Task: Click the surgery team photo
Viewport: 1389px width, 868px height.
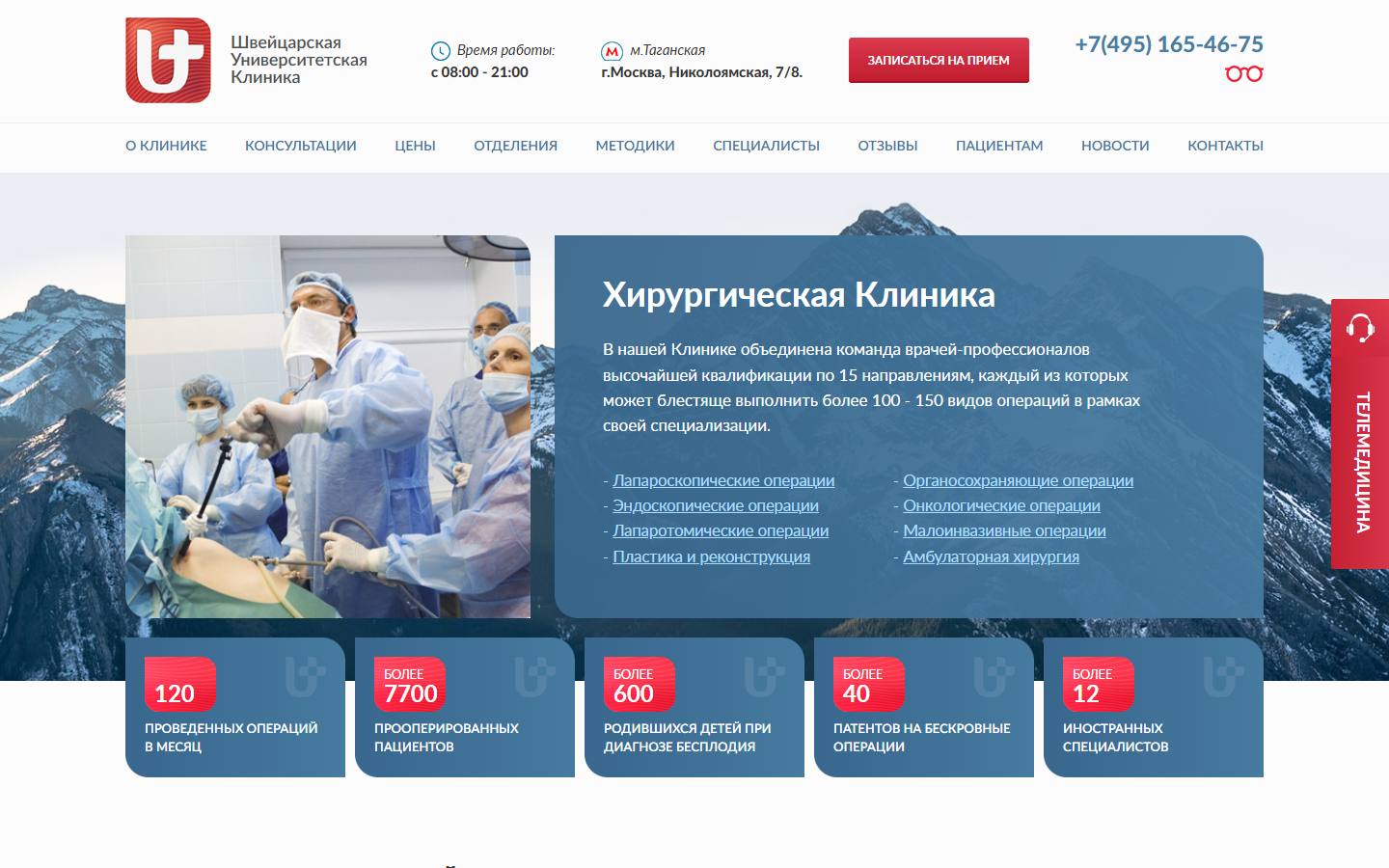Action: point(328,426)
